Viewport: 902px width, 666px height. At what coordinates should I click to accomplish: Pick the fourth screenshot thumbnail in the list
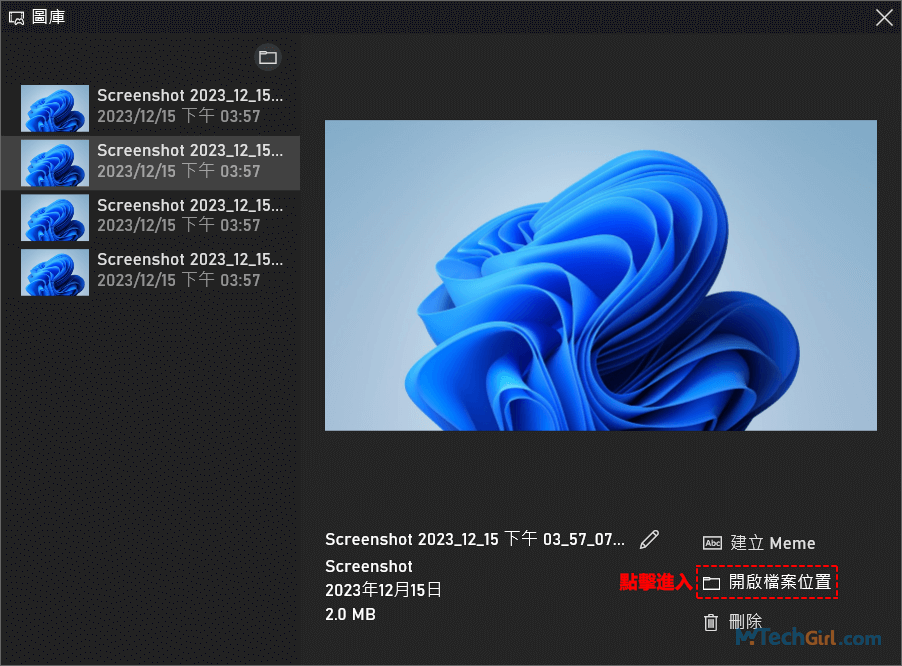pos(55,272)
